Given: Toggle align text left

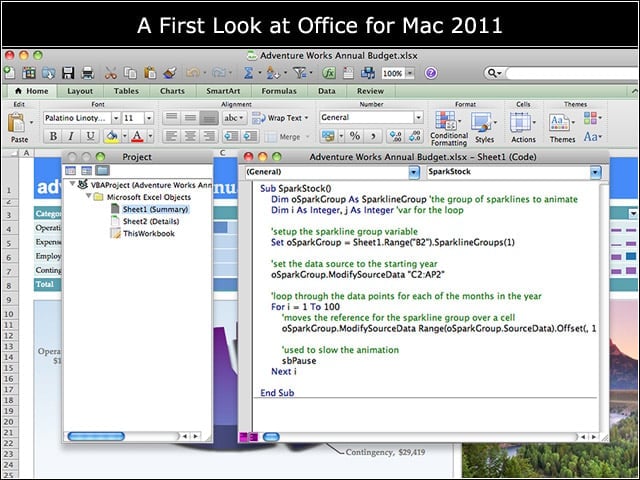Looking at the screenshot, I should point(171,136).
